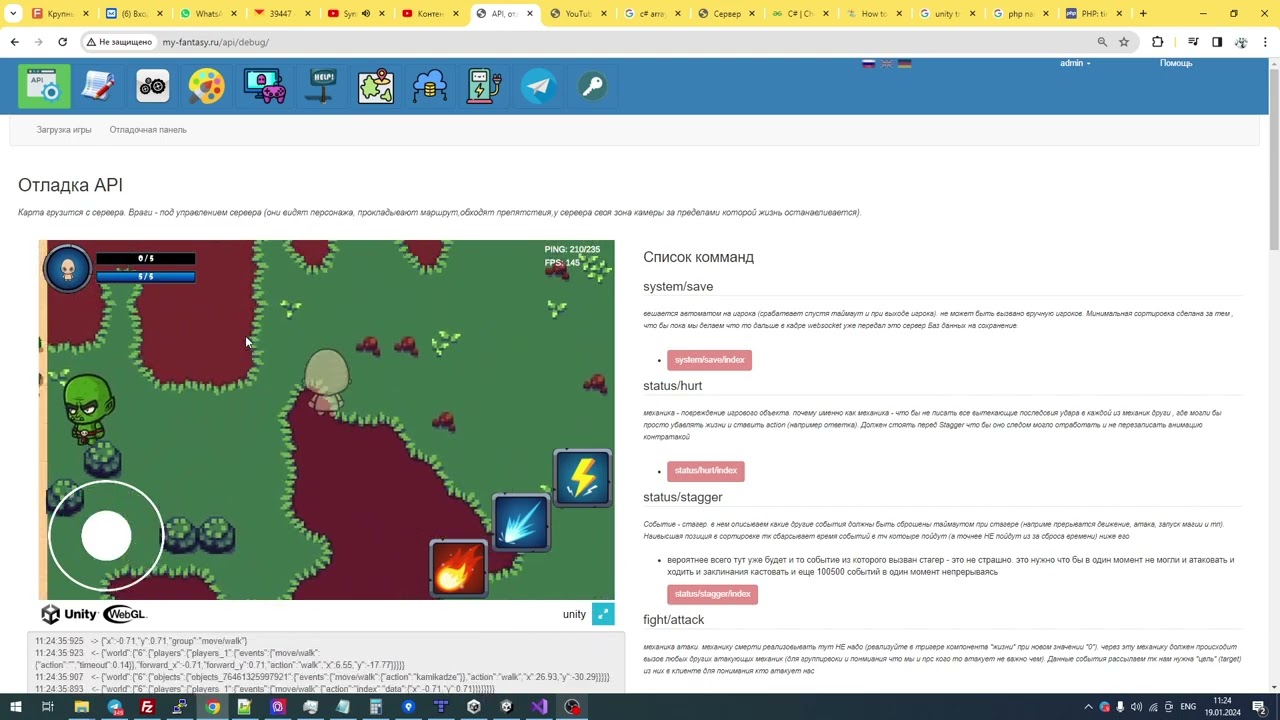Viewport: 1280px width, 720px height.
Task: Open the extensions puzzle icon
Action: pos(1158,42)
